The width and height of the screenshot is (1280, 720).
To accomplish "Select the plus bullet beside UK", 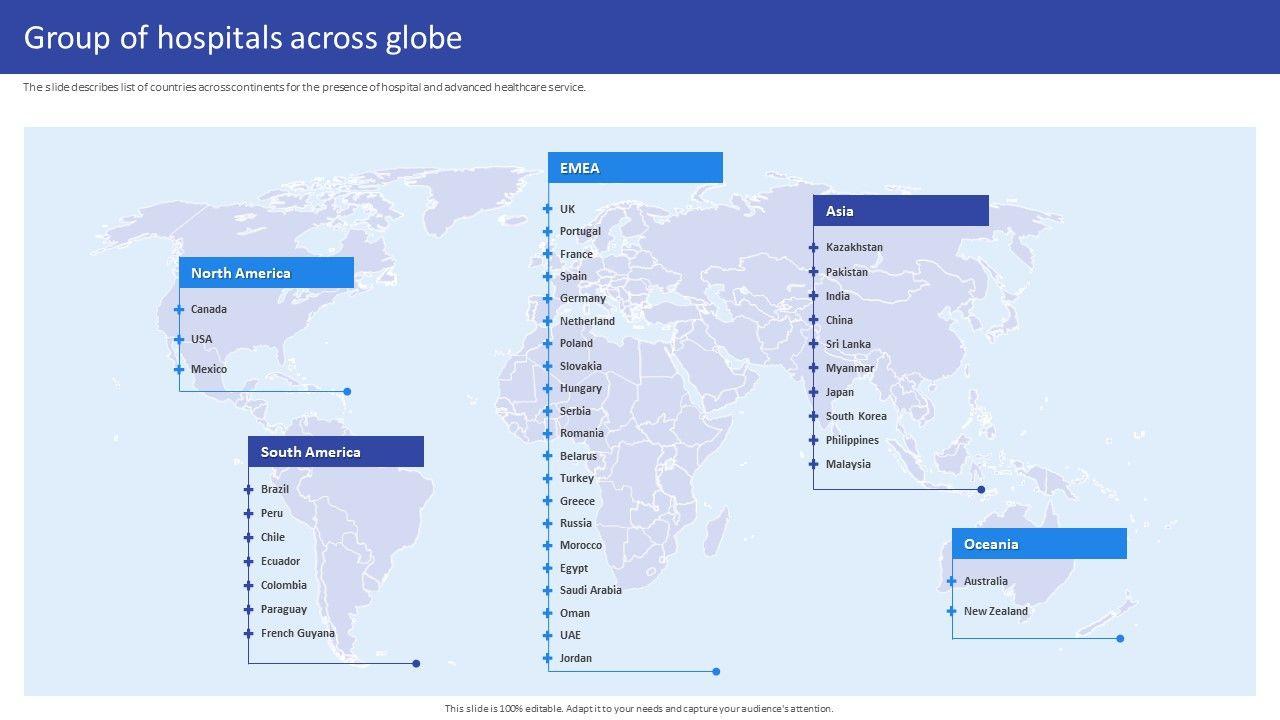I will pyautogui.click(x=548, y=210).
